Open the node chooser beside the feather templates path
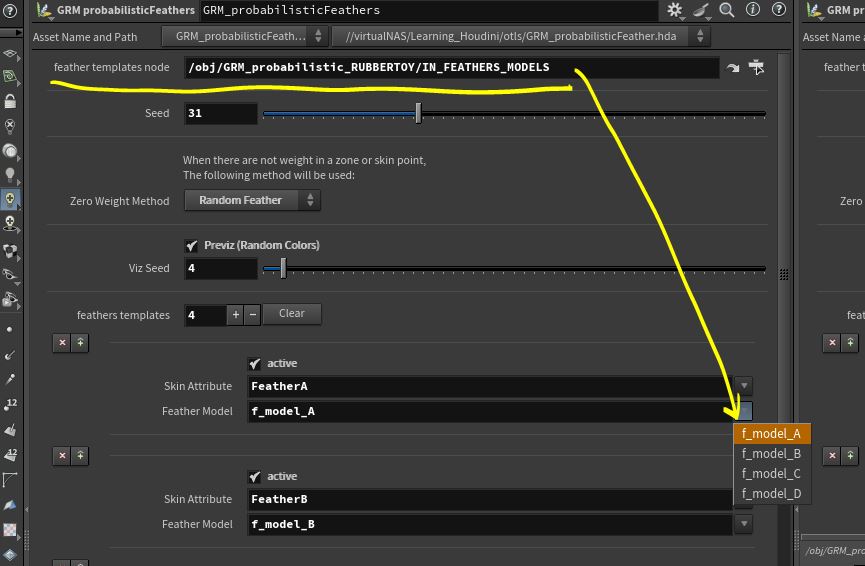Image resolution: width=865 pixels, height=566 pixels. (x=756, y=68)
